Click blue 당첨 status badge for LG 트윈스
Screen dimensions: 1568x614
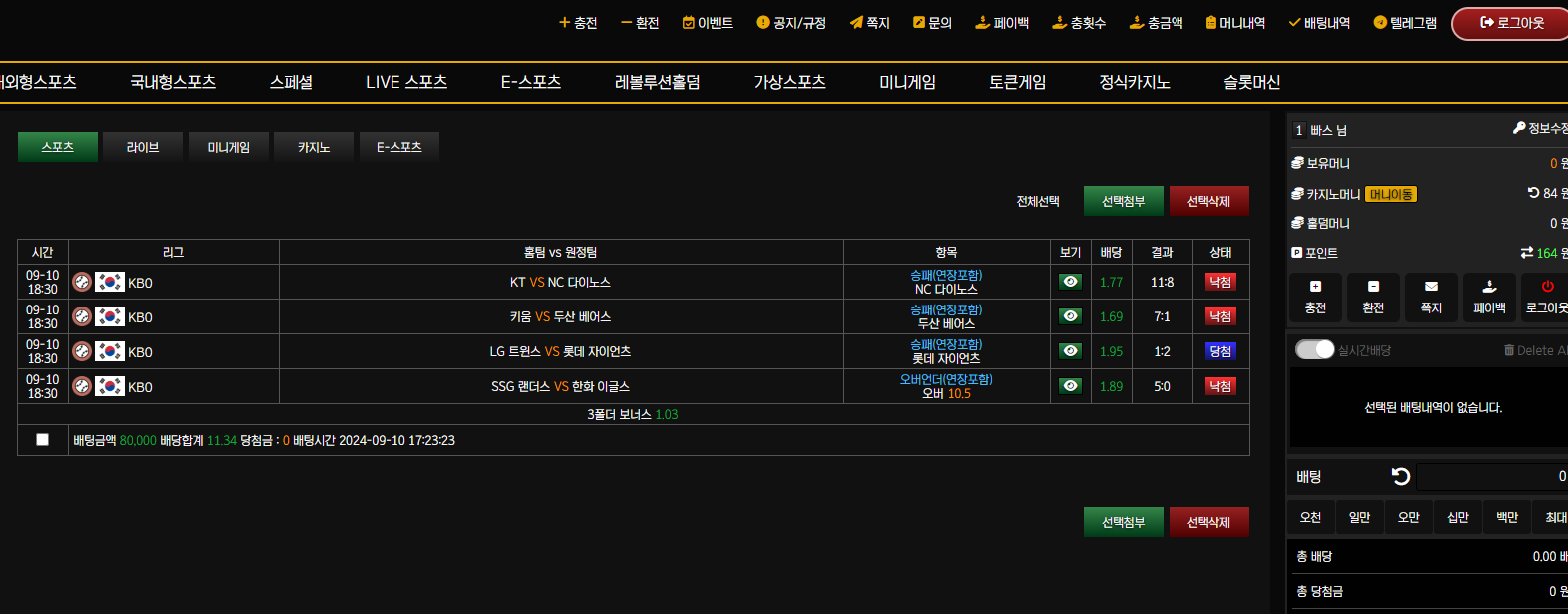1220,351
